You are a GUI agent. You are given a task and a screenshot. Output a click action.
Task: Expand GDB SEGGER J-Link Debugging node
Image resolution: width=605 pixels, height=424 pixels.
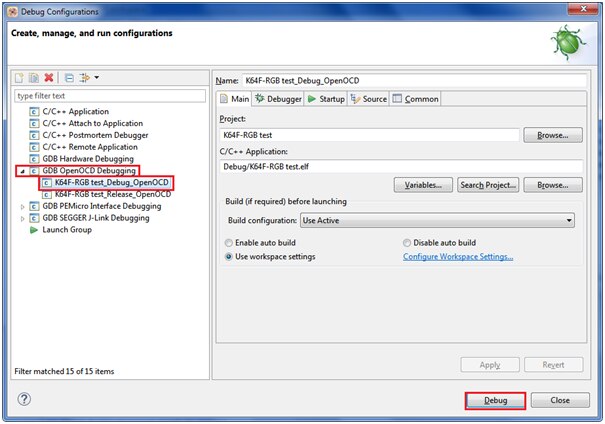pos(22,218)
